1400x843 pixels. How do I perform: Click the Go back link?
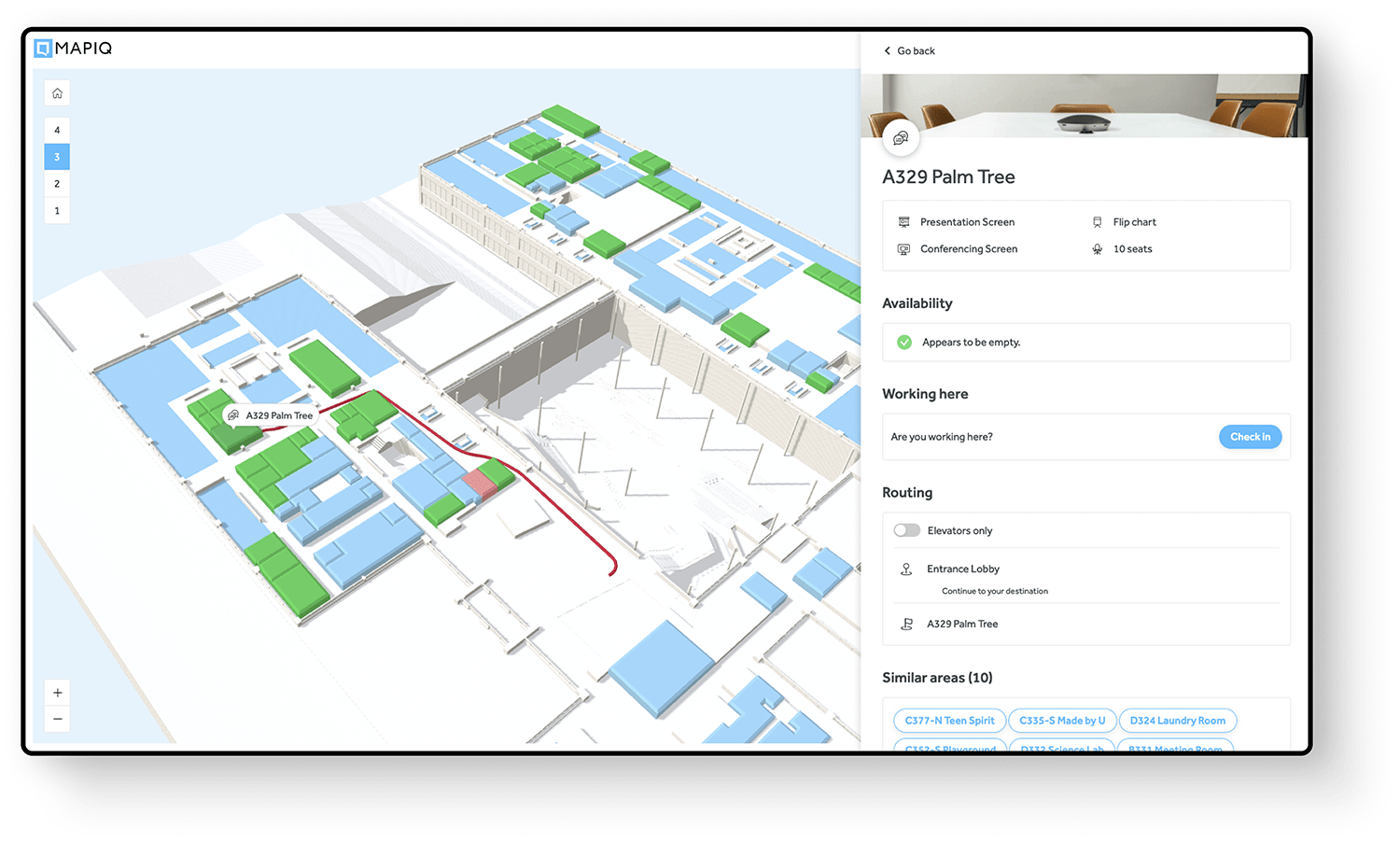[x=909, y=51]
